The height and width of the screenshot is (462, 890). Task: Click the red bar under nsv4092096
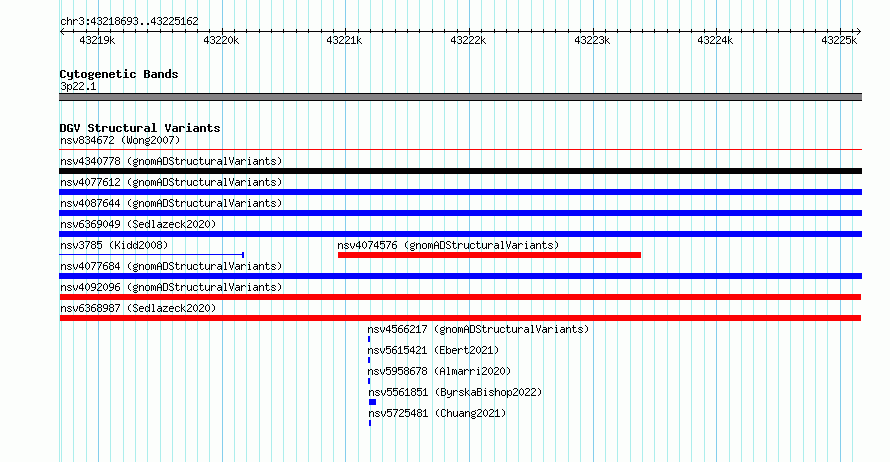[460, 297]
